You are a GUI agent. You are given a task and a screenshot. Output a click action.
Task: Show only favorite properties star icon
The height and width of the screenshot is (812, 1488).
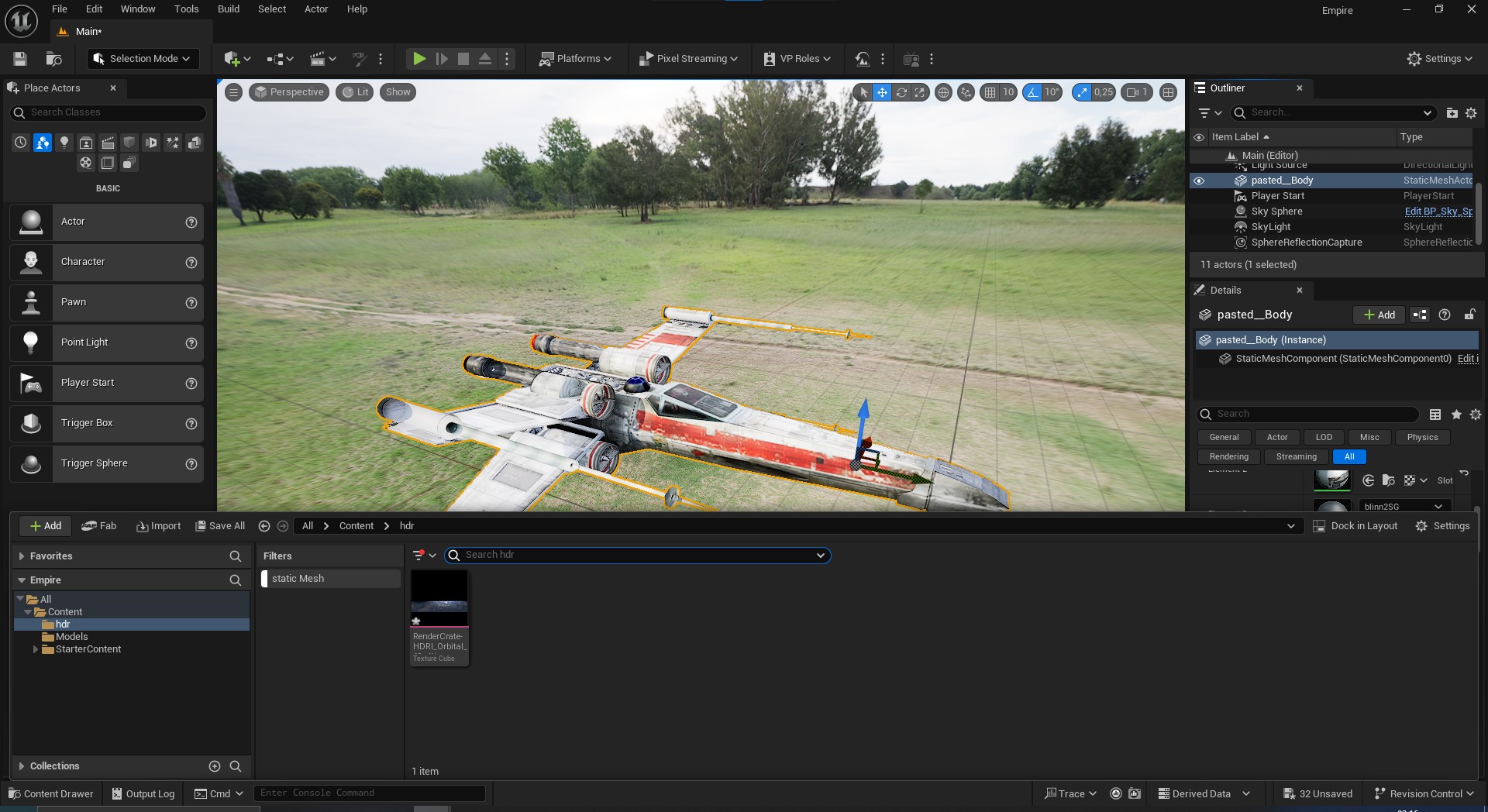pos(1456,415)
